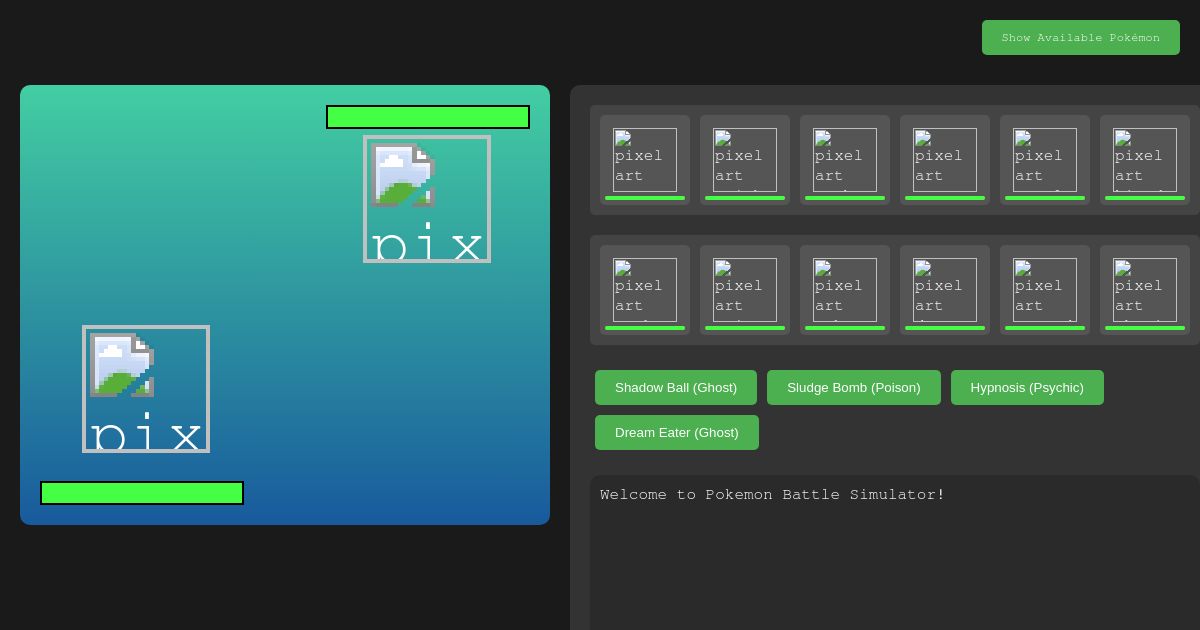Image resolution: width=1200 pixels, height=630 pixels.
Task: Cast Hypnosis (Psychic) move
Action: click(1027, 388)
